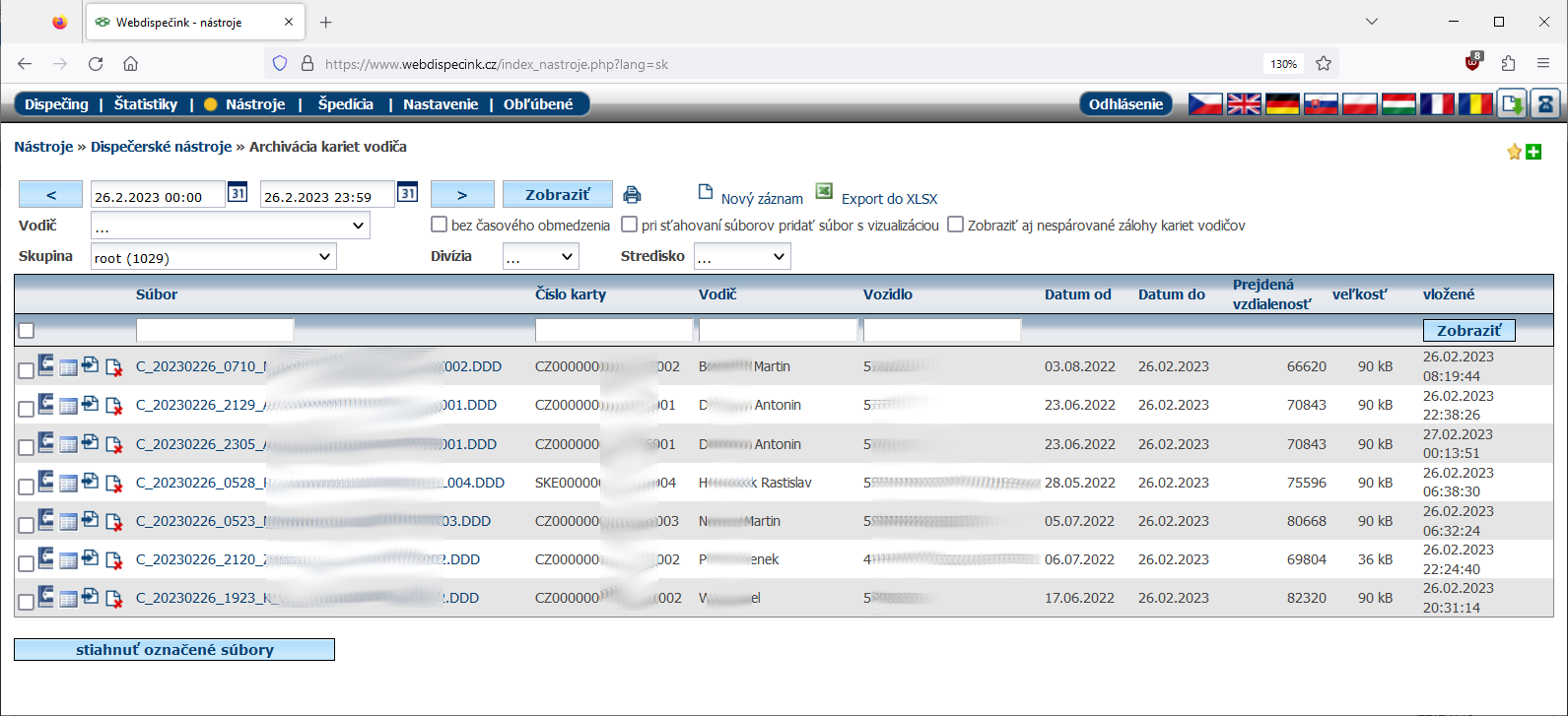Enable 'bez časového obmedzenia' checkbox
Image resolution: width=1568 pixels, height=716 pixels.
coord(440,225)
